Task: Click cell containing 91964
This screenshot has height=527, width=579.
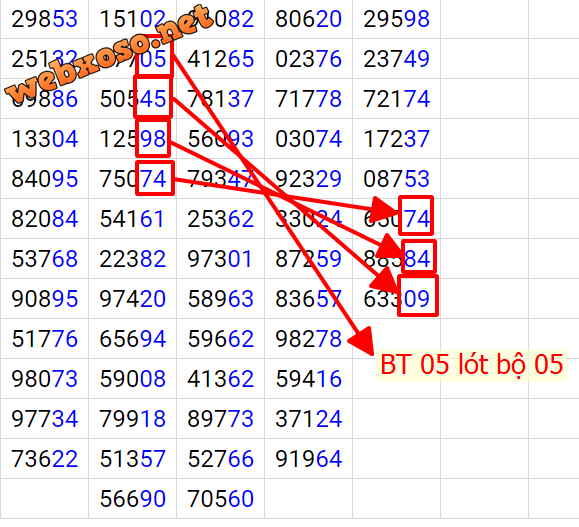Action: point(308,459)
